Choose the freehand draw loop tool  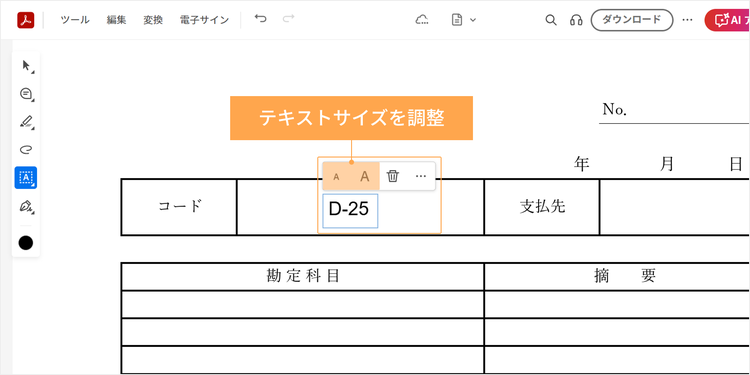(x=26, y=150)
